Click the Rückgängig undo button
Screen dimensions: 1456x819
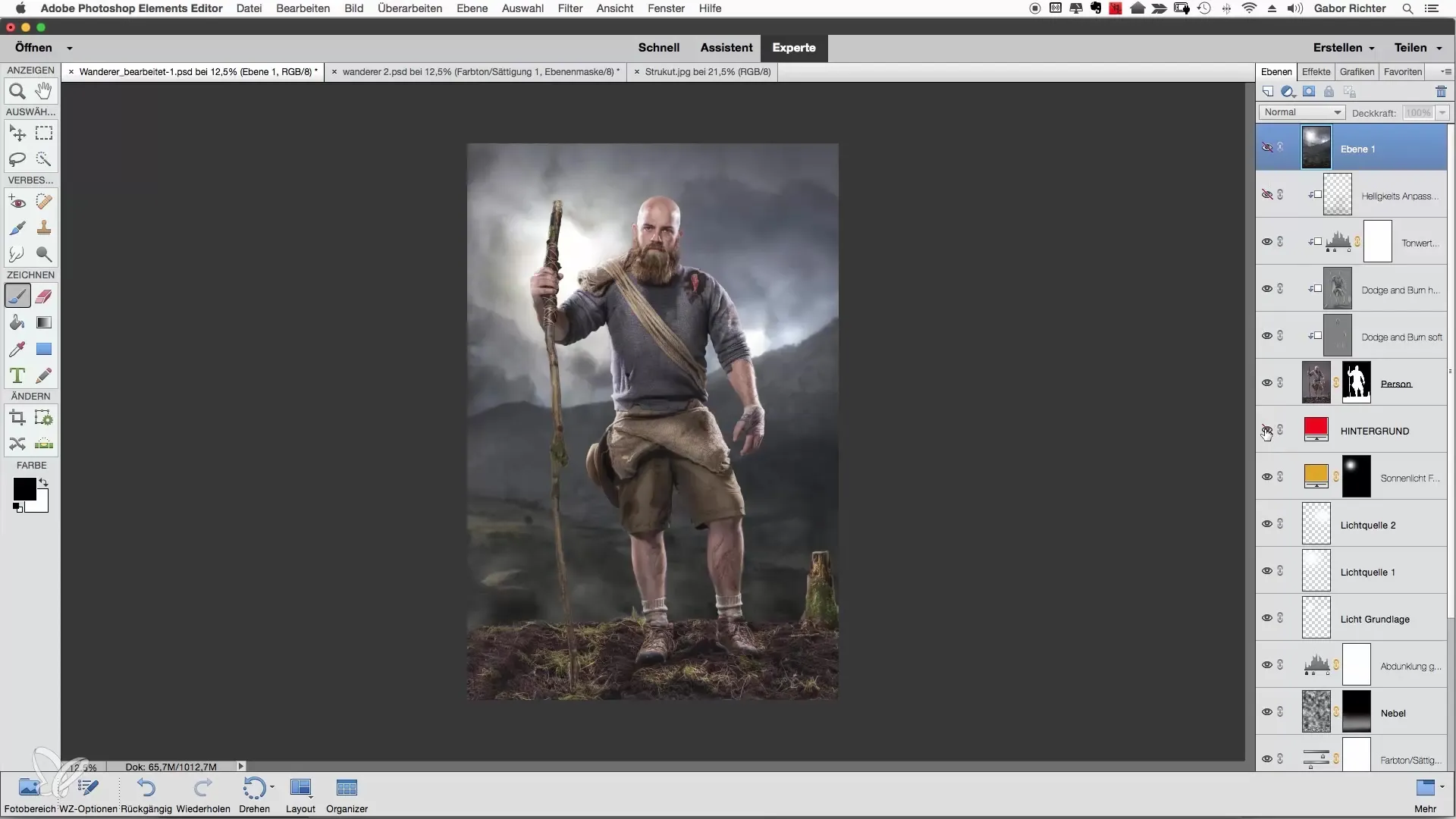point(146,795)
